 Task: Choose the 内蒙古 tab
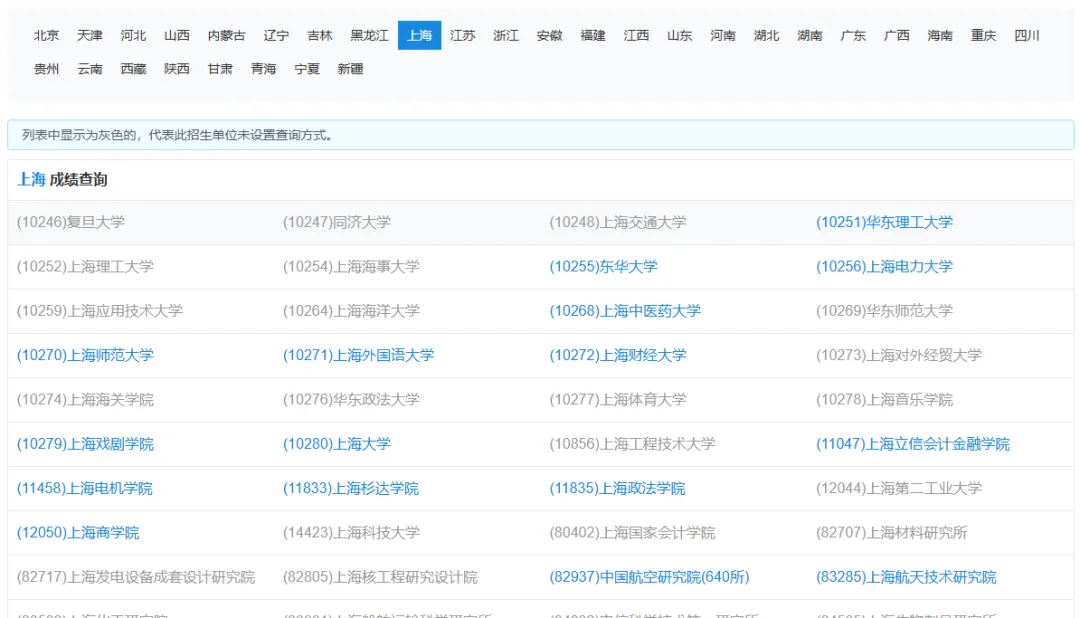tap(226, 35)
